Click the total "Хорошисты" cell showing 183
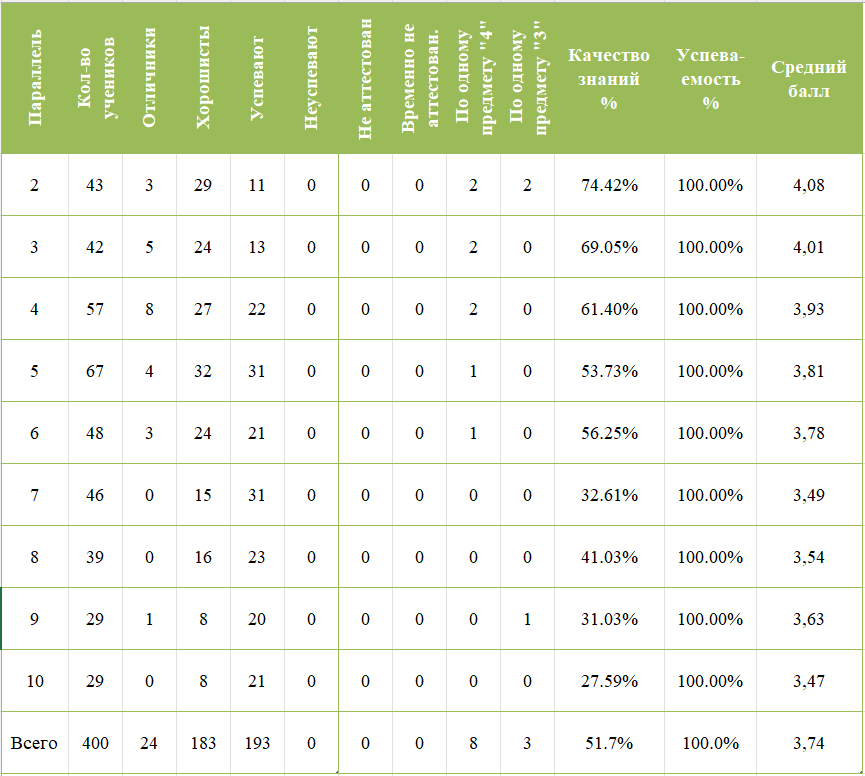The width and height of the screenshot is (865, 776). 203,743
